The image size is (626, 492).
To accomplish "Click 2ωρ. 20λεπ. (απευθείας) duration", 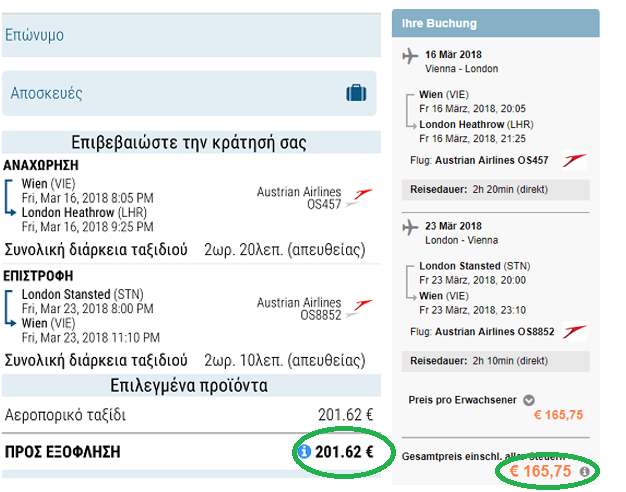I will [285, 250].
